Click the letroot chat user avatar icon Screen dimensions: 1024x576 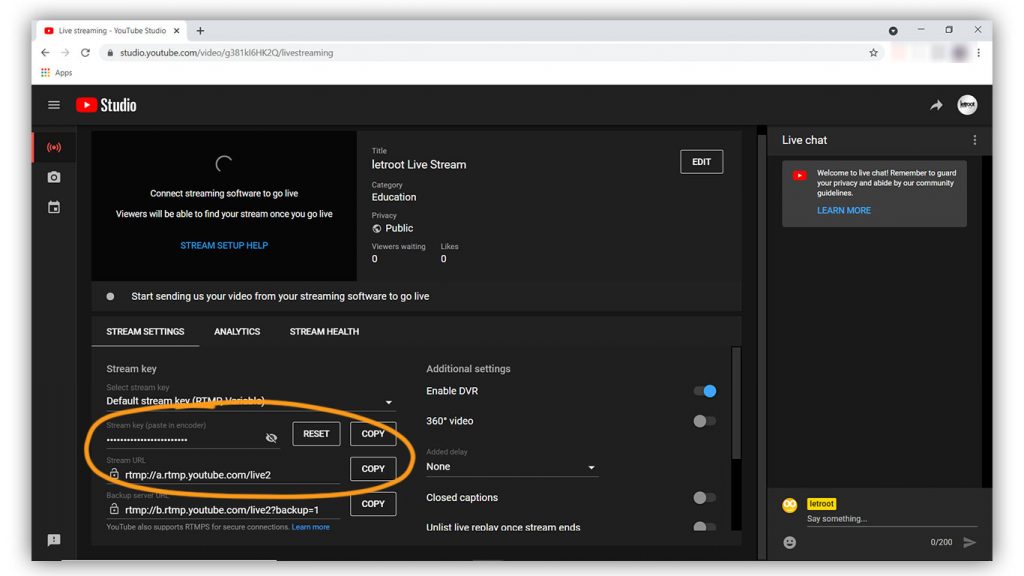pos(790,505)
